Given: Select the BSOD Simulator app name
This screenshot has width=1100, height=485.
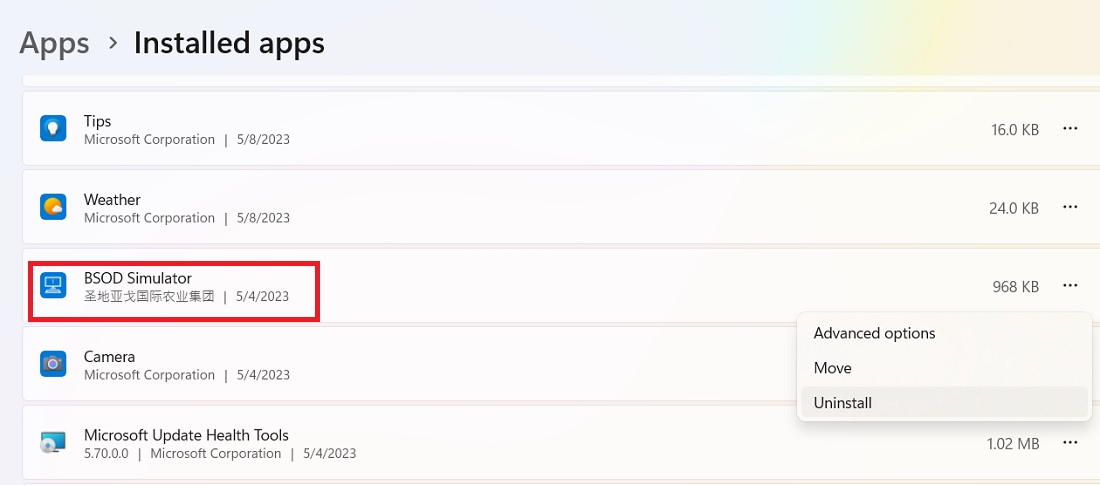Looking at the screenshot, I should point(138,277).
